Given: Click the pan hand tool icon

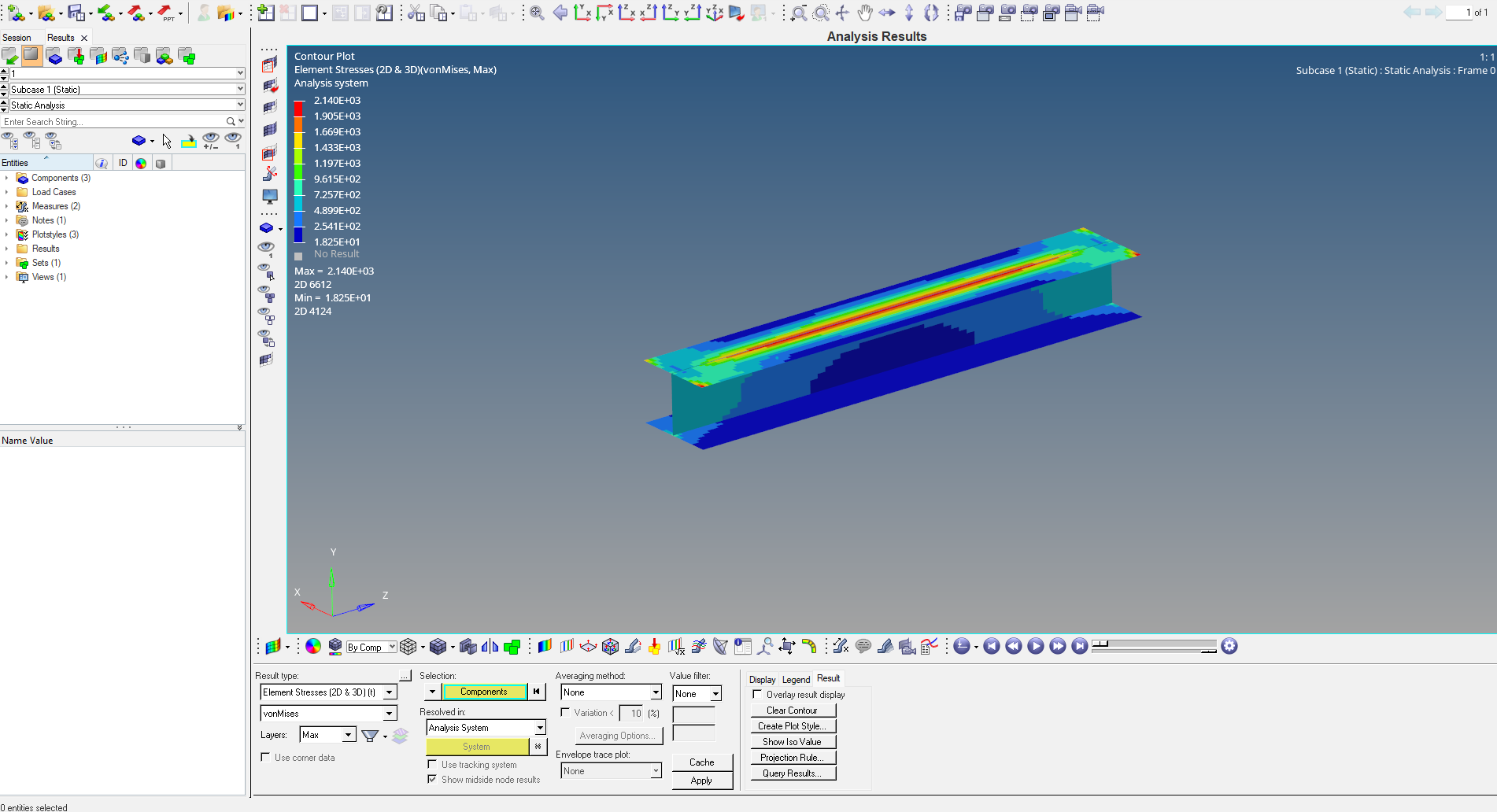Looking at the screenshot, I should (x=864, y=13).
